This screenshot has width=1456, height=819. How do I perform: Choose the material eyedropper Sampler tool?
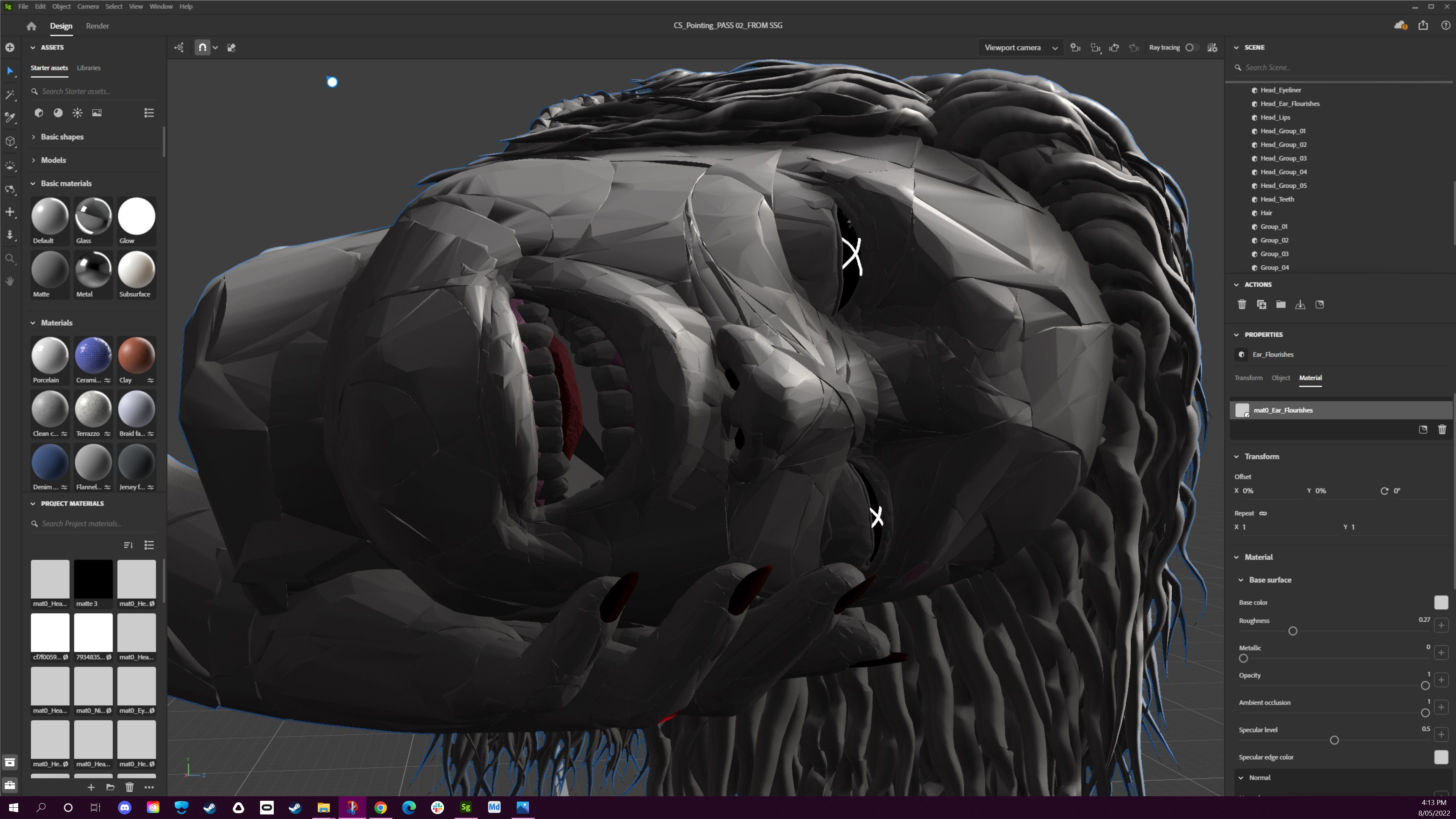pyautogui.click(x=10, y=118)
